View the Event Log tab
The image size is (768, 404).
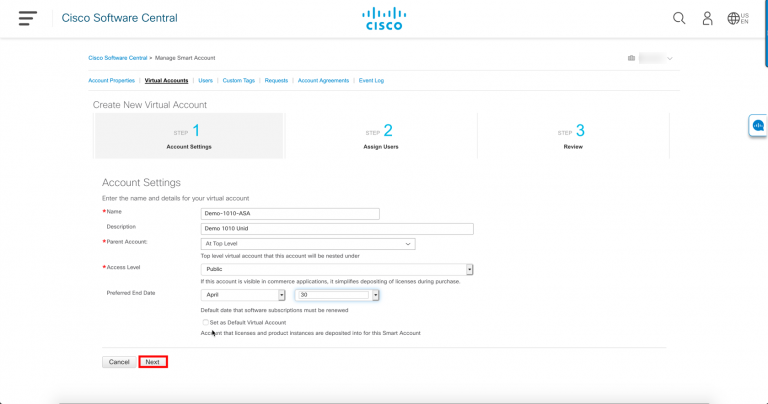(371, 80)
